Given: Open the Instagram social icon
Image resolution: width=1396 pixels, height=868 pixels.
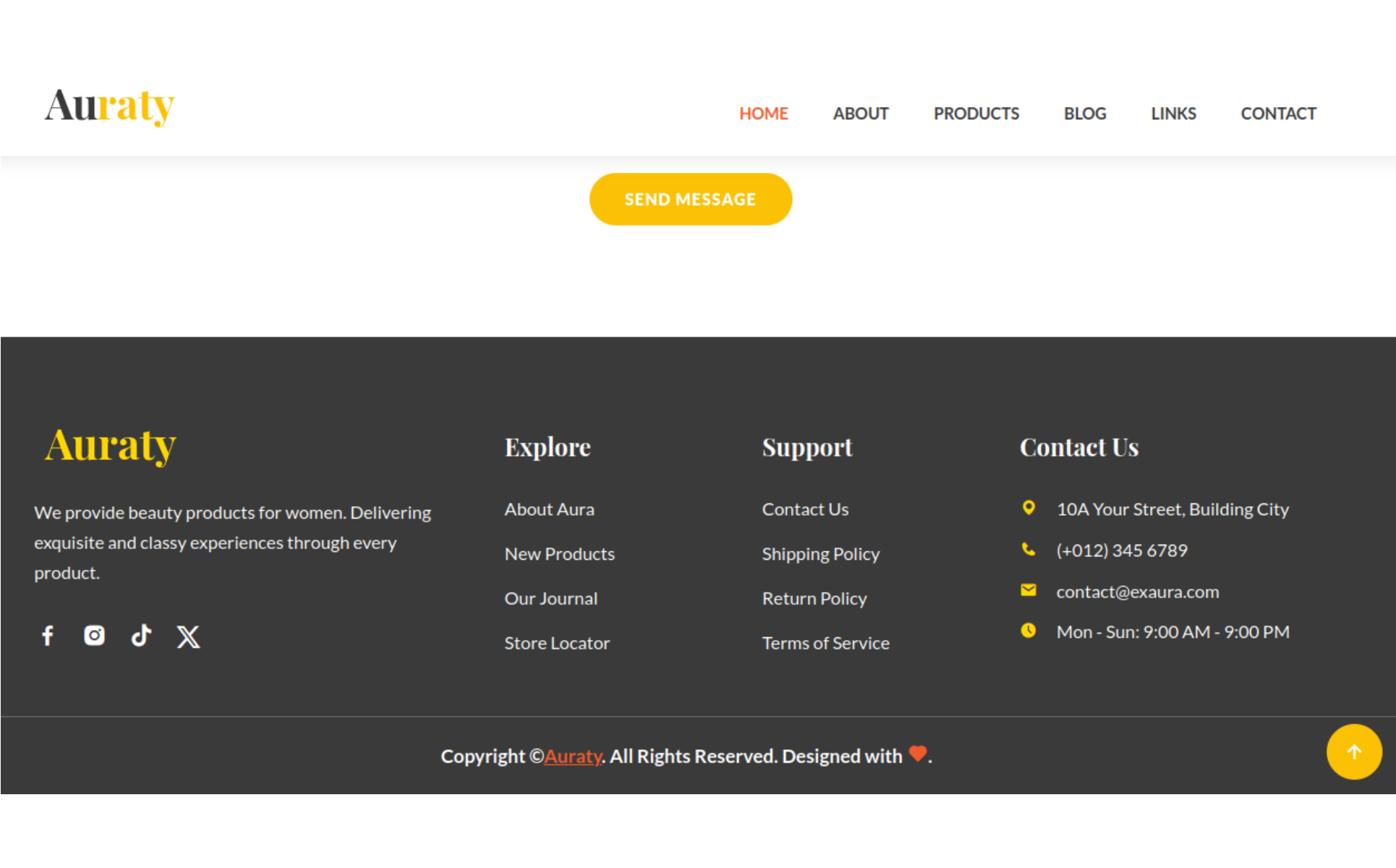Looking at the screenshot, I should 94,636.
